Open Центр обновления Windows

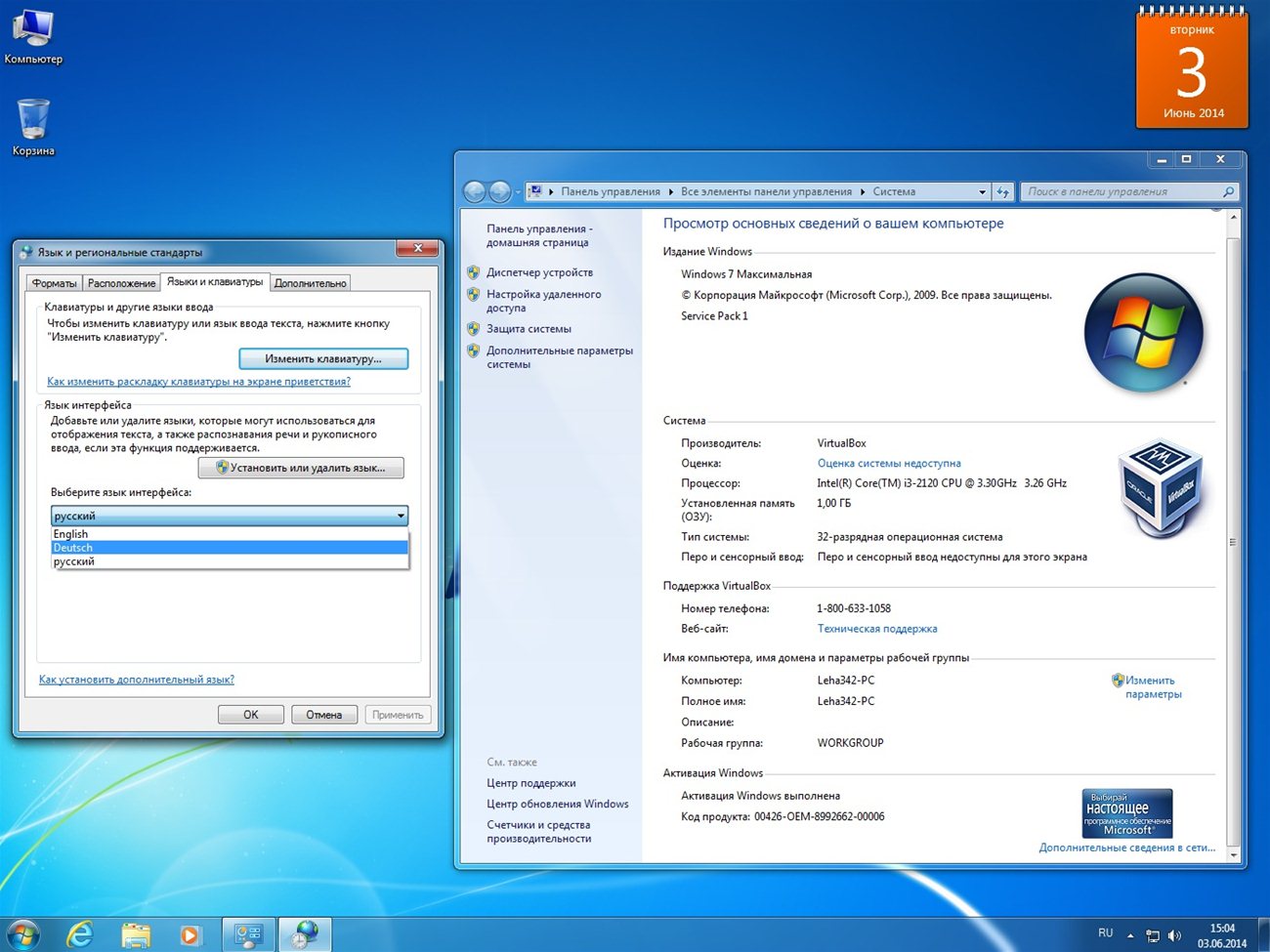coord(557,804)
